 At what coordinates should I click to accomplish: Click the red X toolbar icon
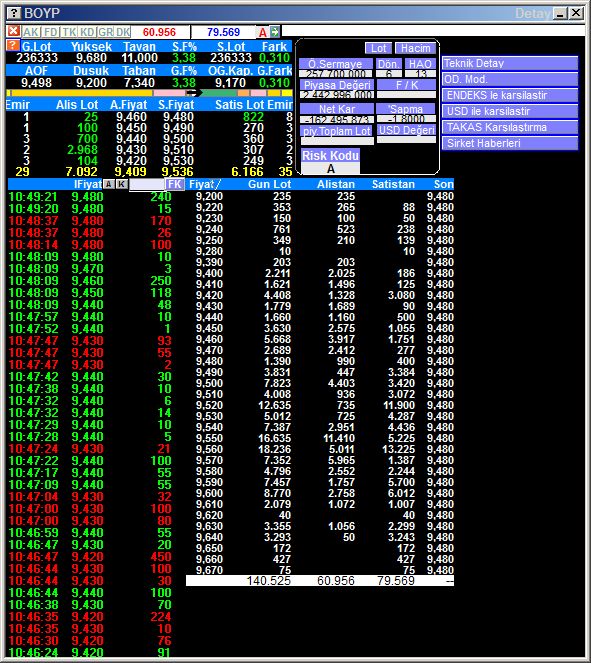[14, 32]
